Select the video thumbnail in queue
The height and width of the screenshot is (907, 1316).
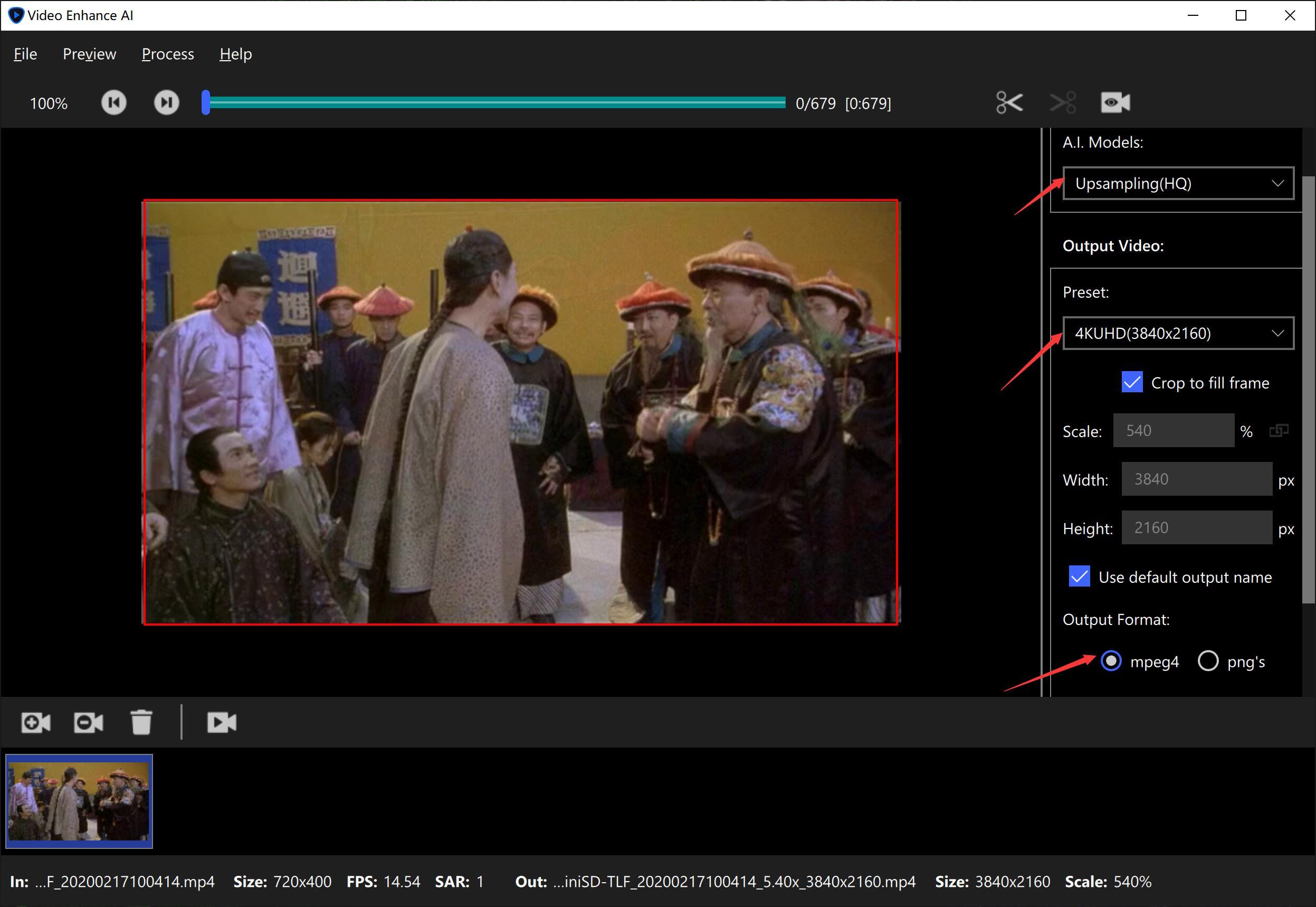pyautogui.click(x=79, y=801)
